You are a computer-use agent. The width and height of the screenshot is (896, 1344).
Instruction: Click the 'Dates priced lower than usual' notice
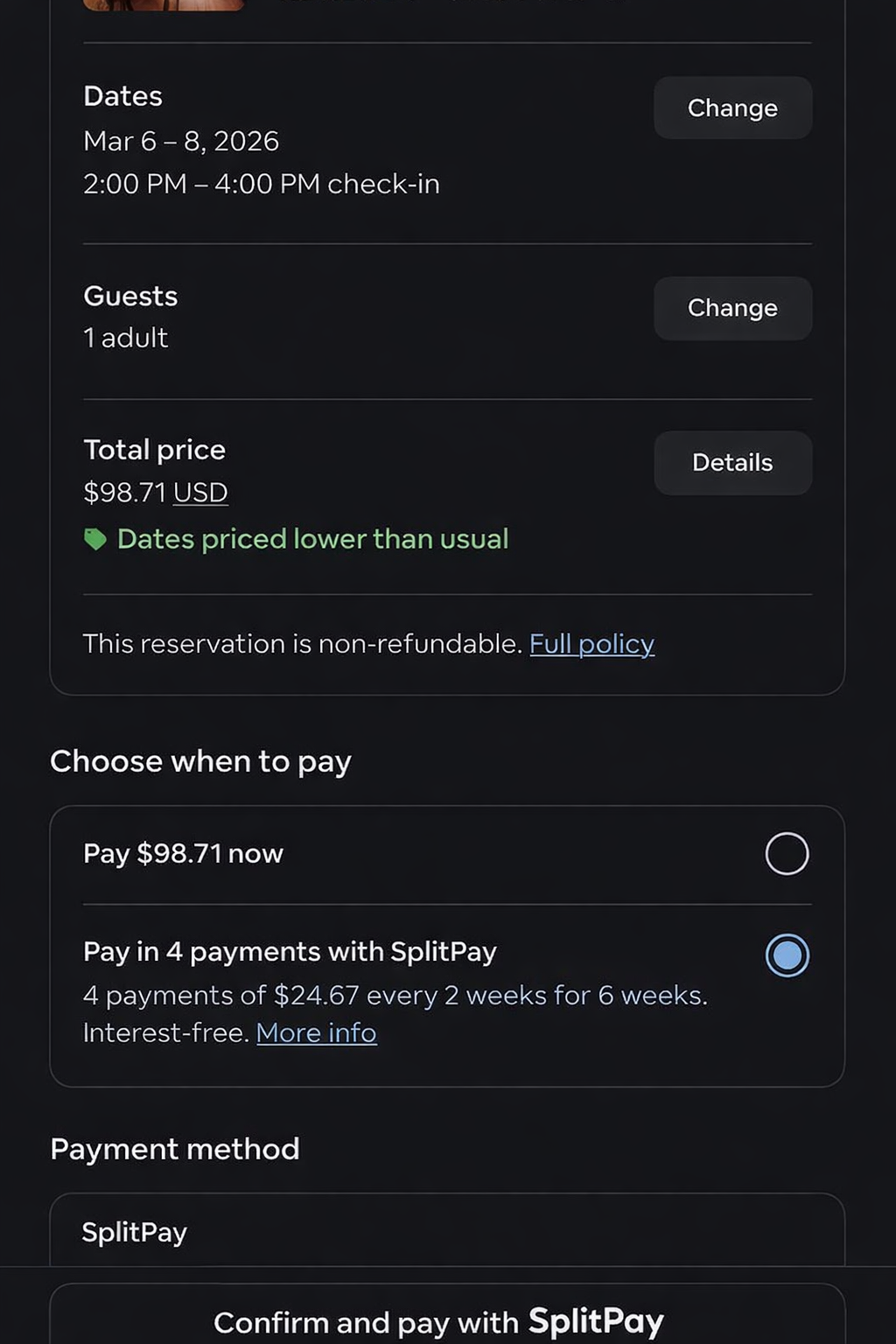tap(312, 539)
